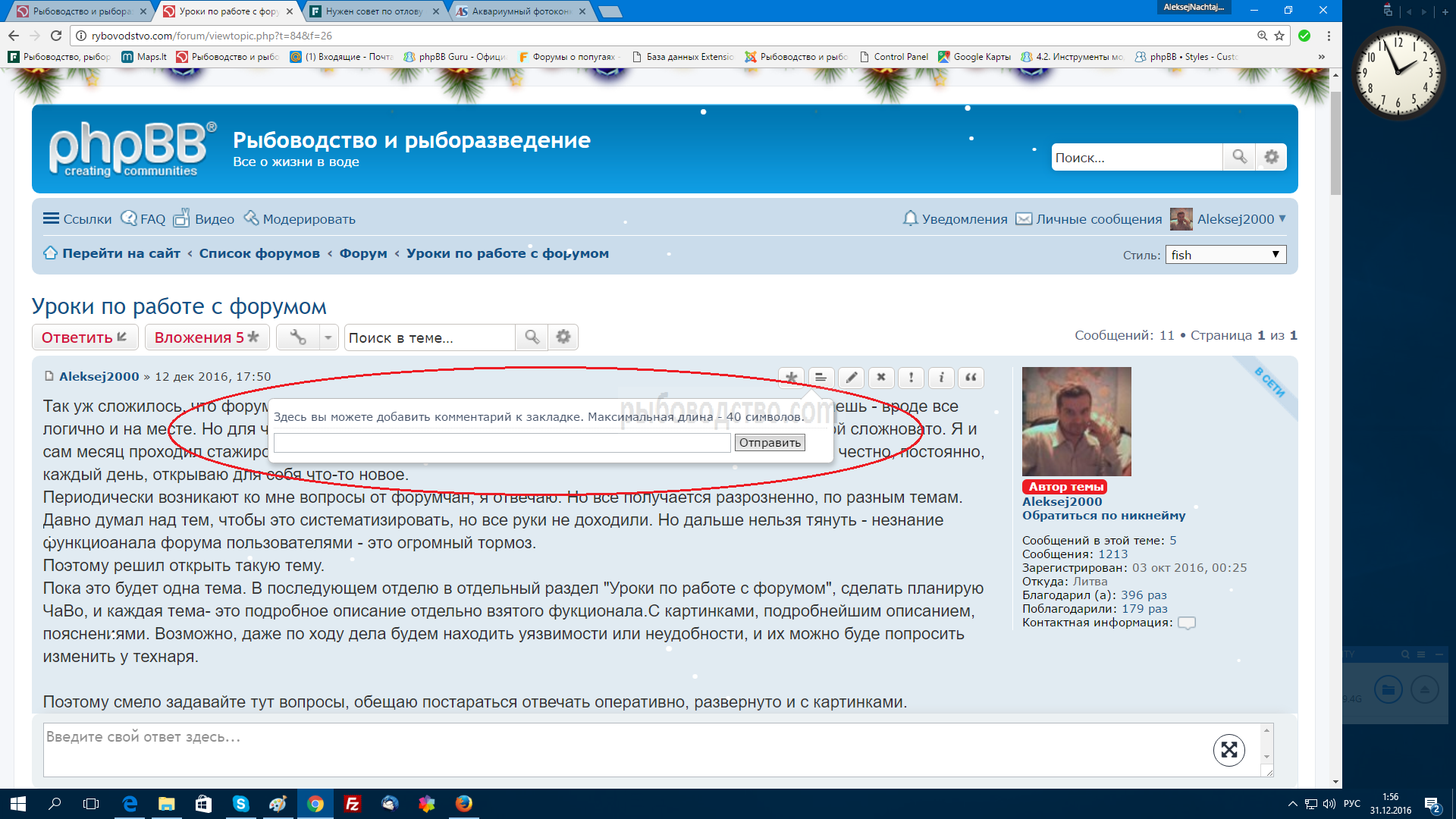The height and width of the screenshot is (819, 1456).
Task: Click browser zoom magnifier icon in address bar
Action: (x=1262, y=36)
